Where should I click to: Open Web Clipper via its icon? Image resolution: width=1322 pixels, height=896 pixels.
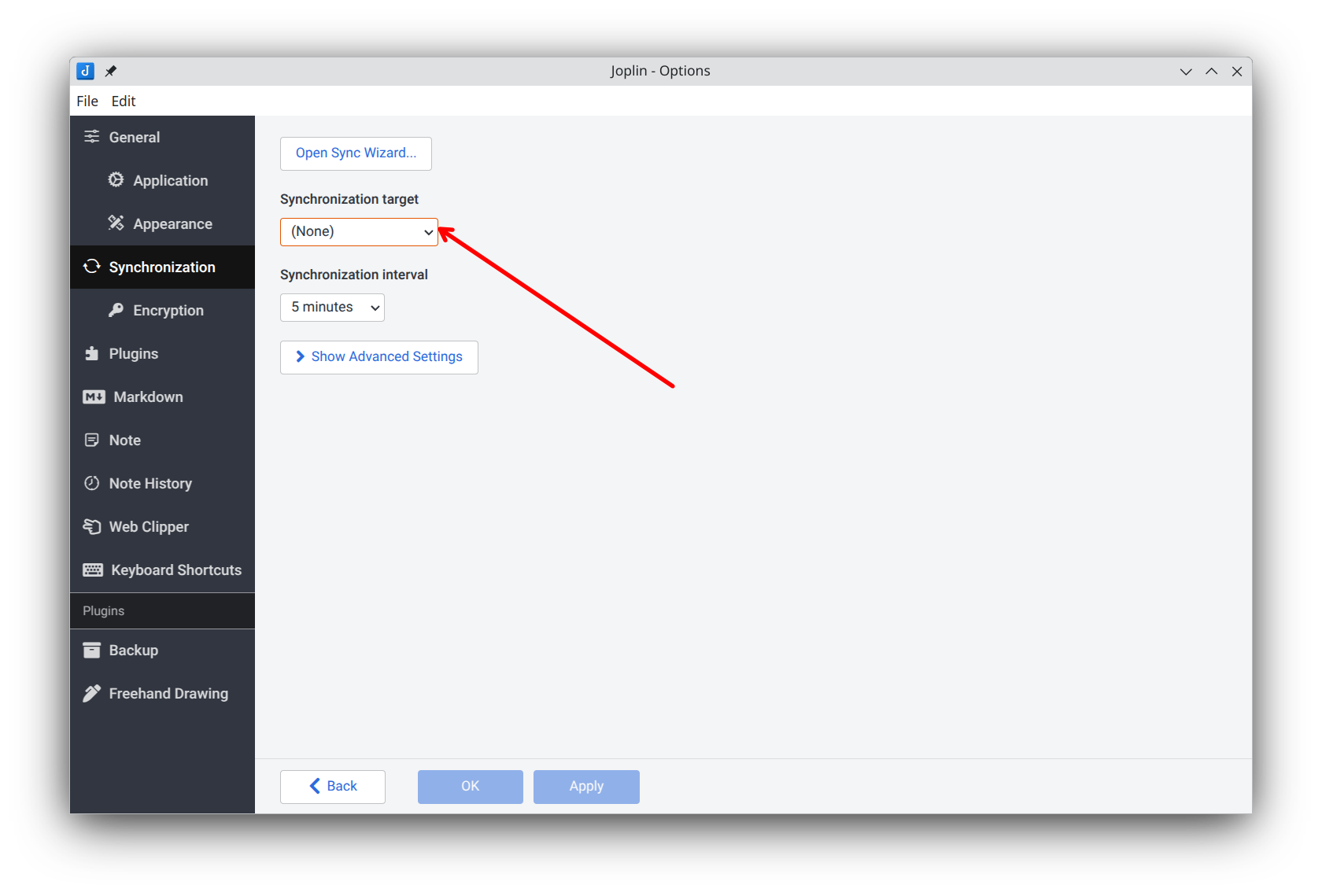92,526
